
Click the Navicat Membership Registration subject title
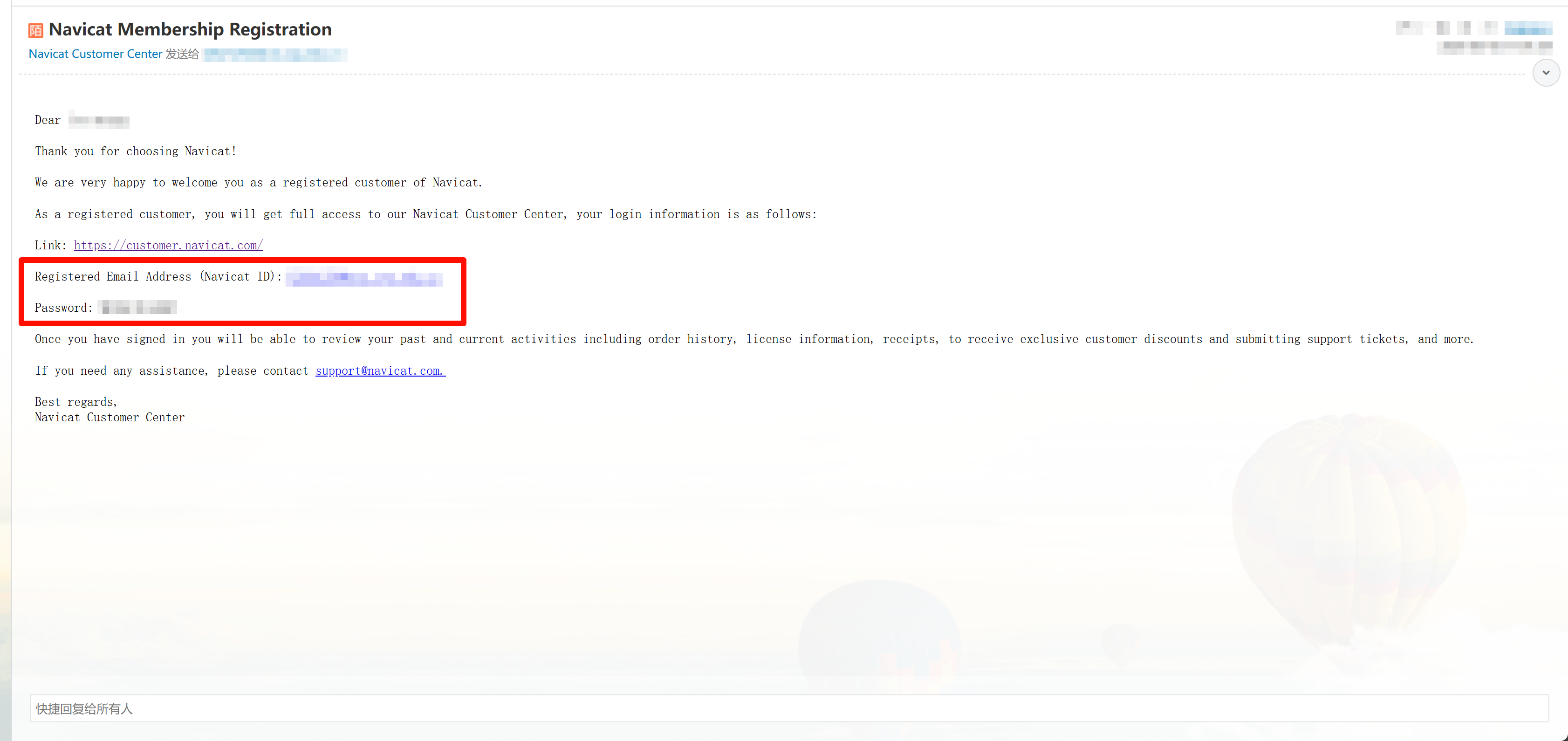click(190, 29)
